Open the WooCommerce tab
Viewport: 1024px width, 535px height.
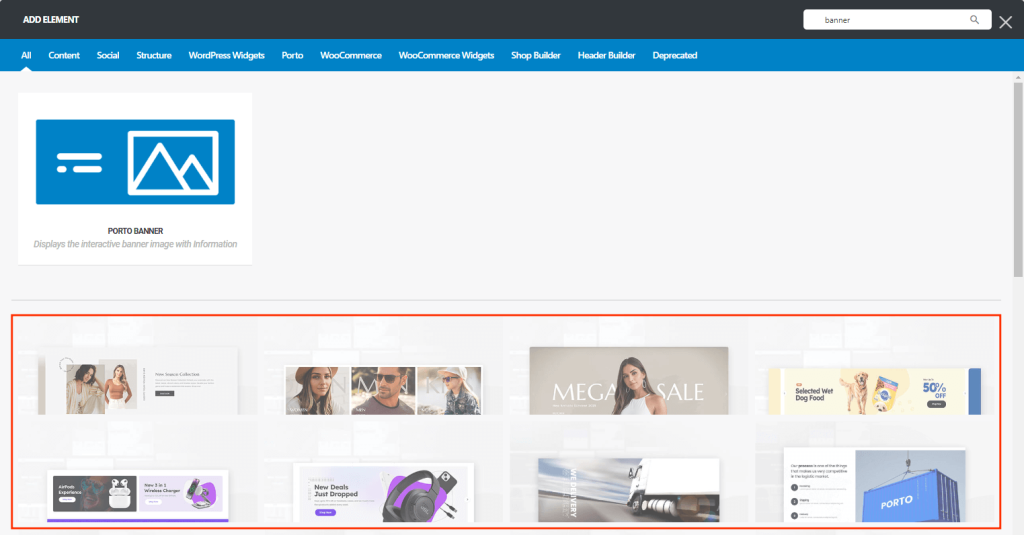pyautogui.click(x=351, y=55)
